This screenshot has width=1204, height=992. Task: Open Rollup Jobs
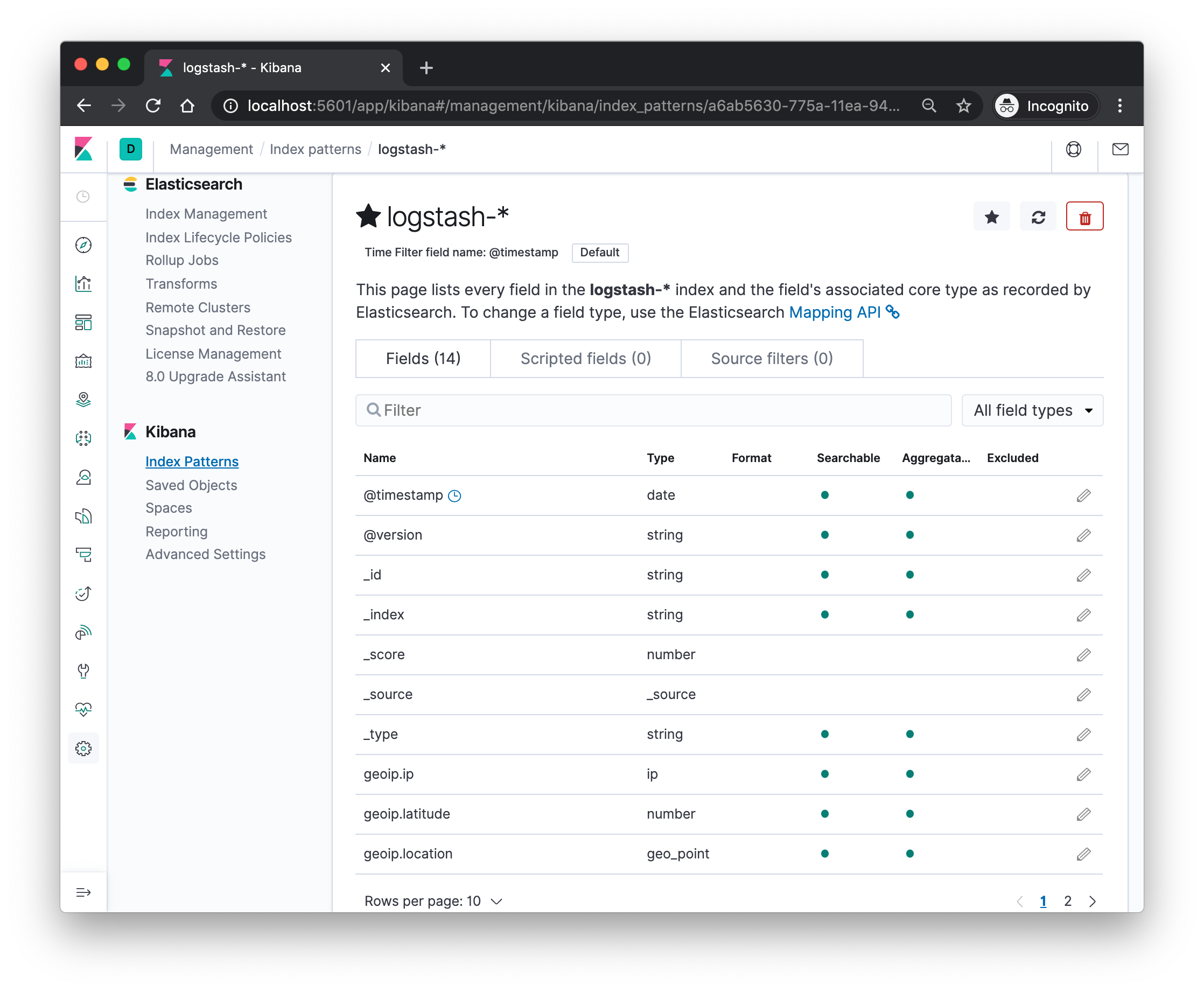point(181,261)
